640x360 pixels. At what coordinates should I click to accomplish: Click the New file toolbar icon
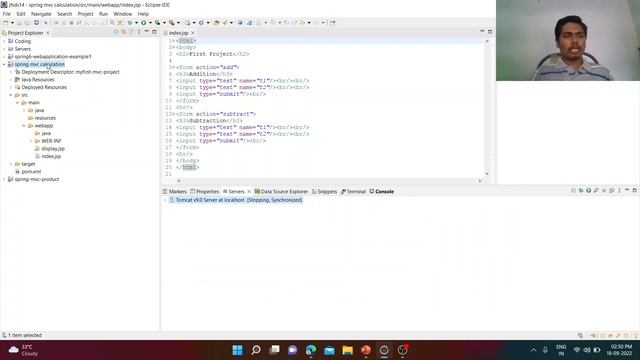coord(5,23)
